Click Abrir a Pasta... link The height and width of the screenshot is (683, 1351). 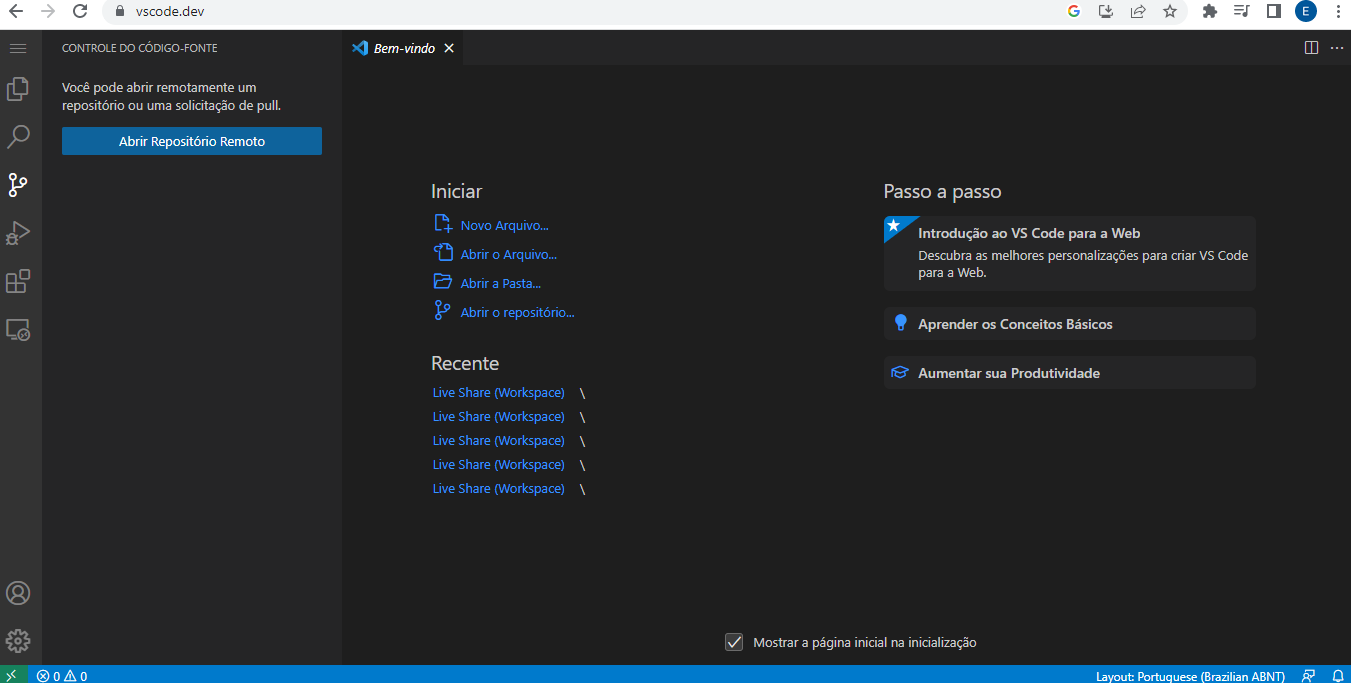[500, 284]
